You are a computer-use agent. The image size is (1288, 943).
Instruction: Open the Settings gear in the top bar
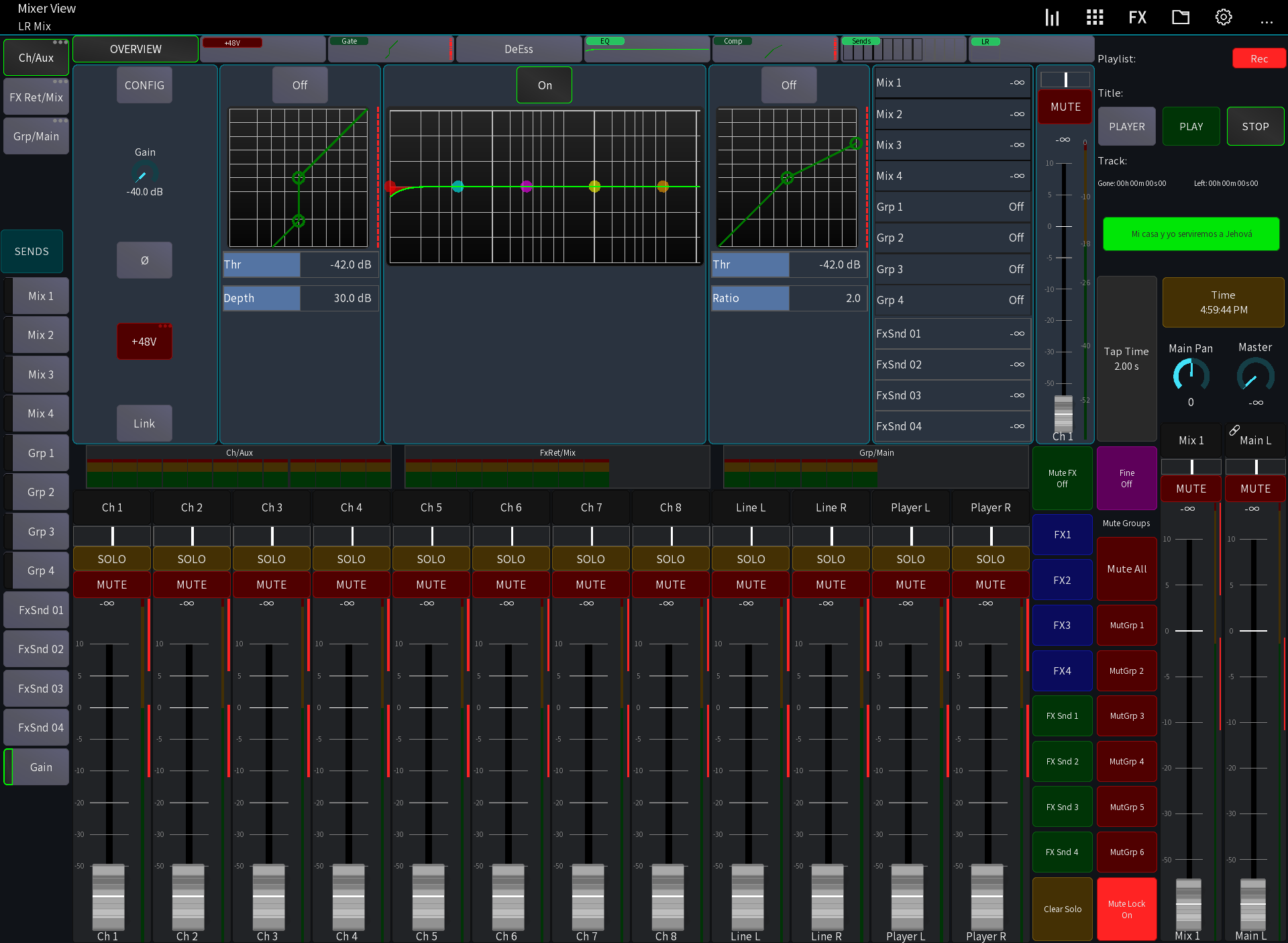pos(1223,17)
